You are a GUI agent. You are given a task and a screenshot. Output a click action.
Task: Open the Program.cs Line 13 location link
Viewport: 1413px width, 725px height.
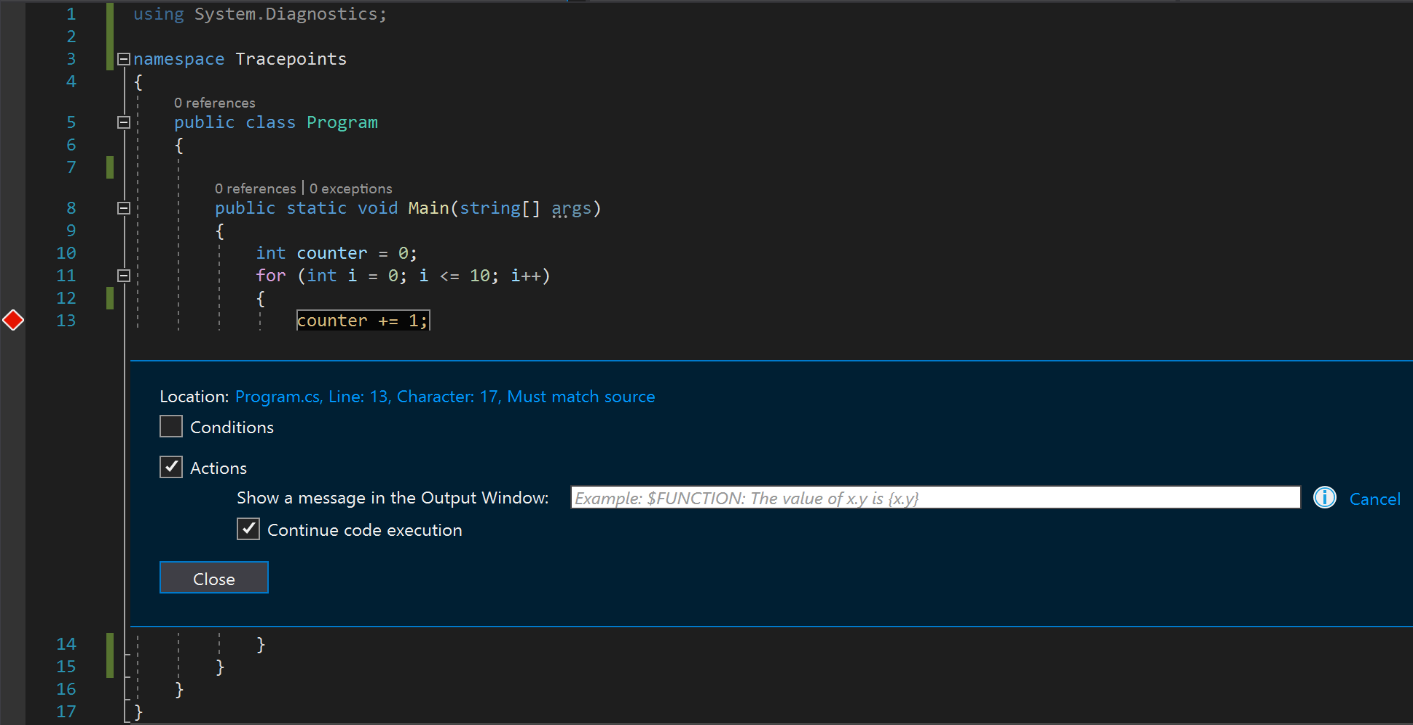[444, 396]
